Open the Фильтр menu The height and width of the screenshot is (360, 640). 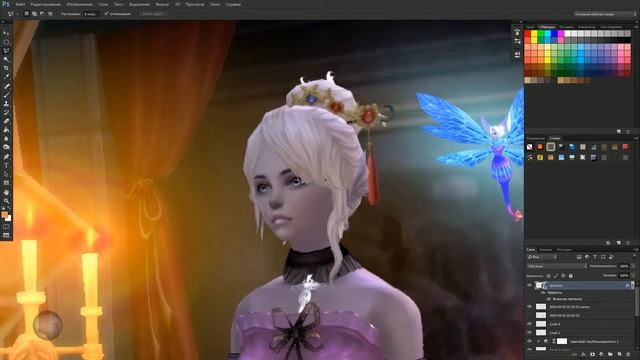pyautogui.click(x=162, y=4)
